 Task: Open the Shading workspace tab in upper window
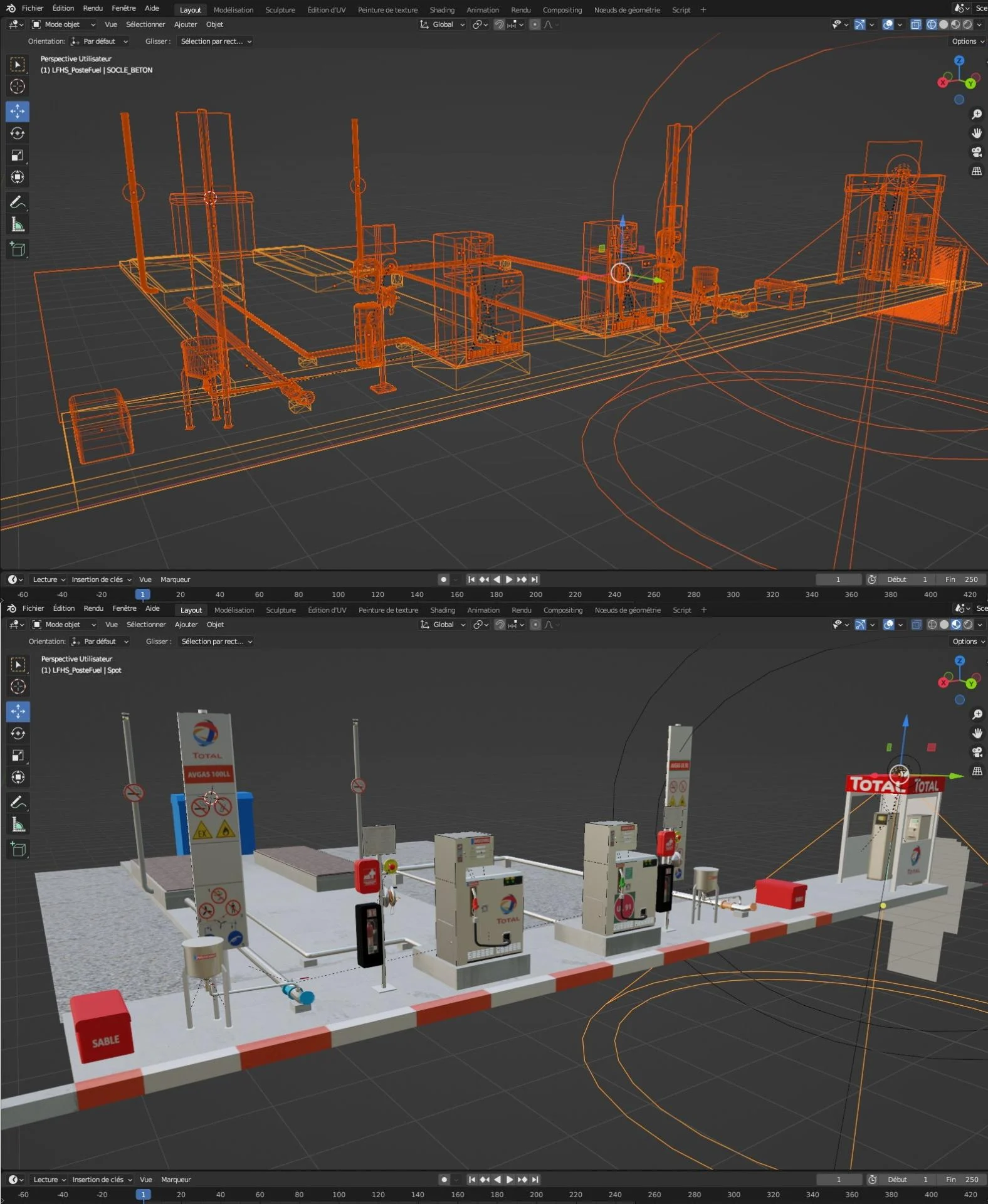(442, 10)
